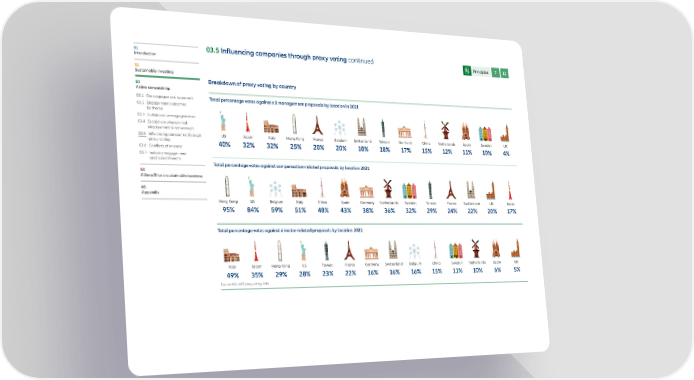Click the Sagrada Familia Spain icon at 43%
This screenshot has width=694, height=380.
point(344,188)
